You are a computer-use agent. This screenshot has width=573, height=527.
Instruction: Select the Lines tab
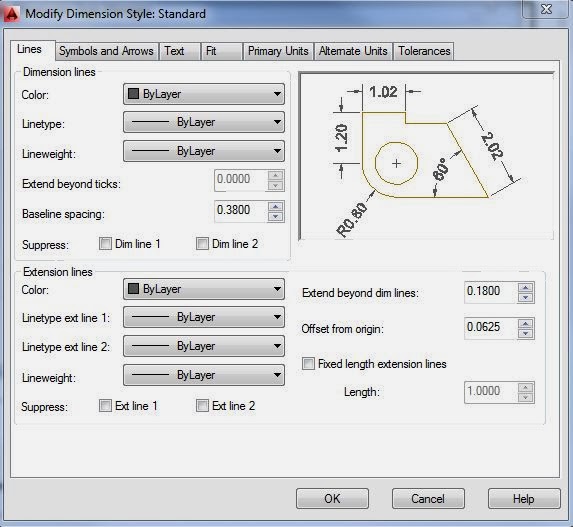(x=32, y=50)
